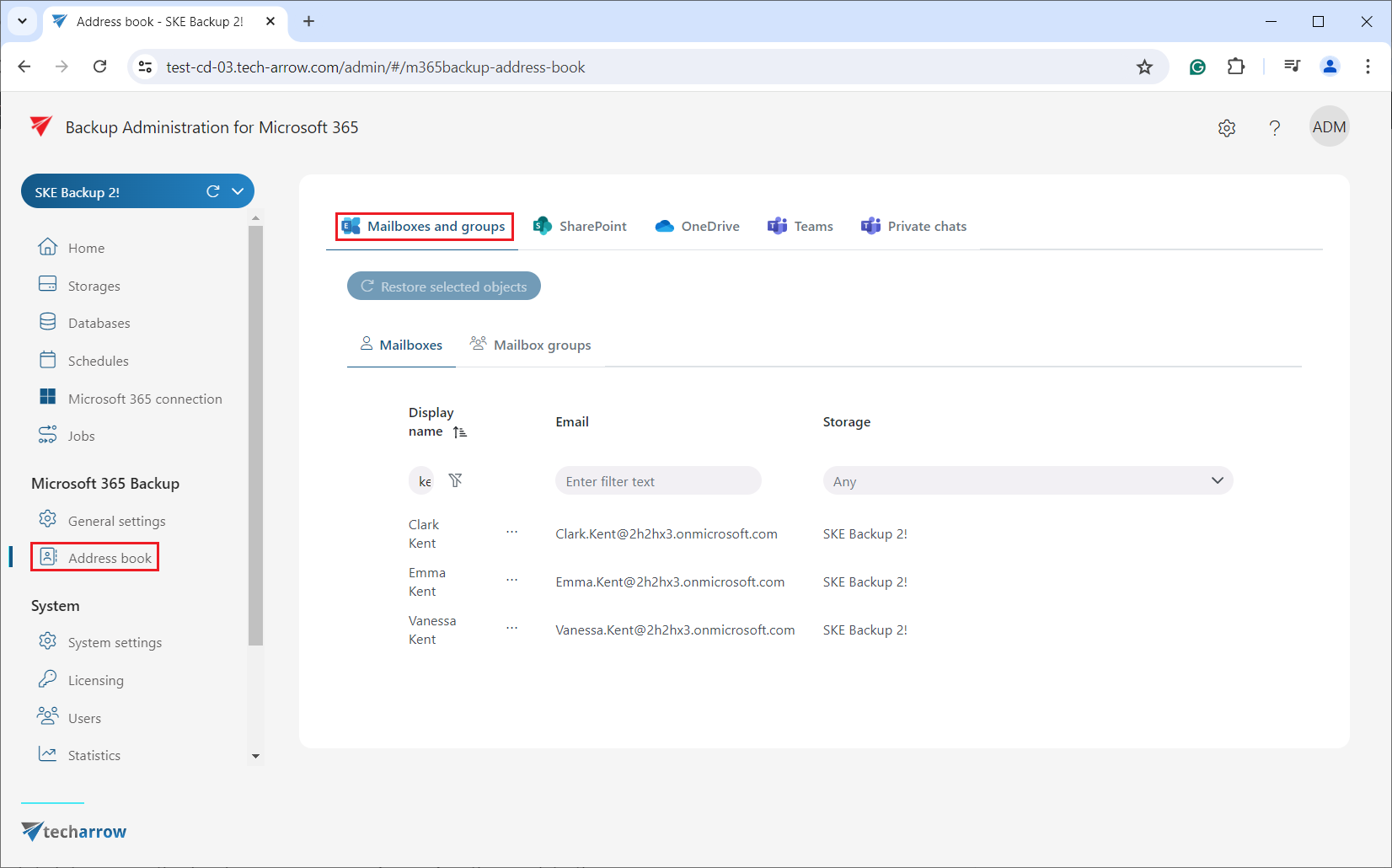This screenshot has width=1392, height=868.
Task: Open the ADM user account menu
Action: (x=1329, y=127)
